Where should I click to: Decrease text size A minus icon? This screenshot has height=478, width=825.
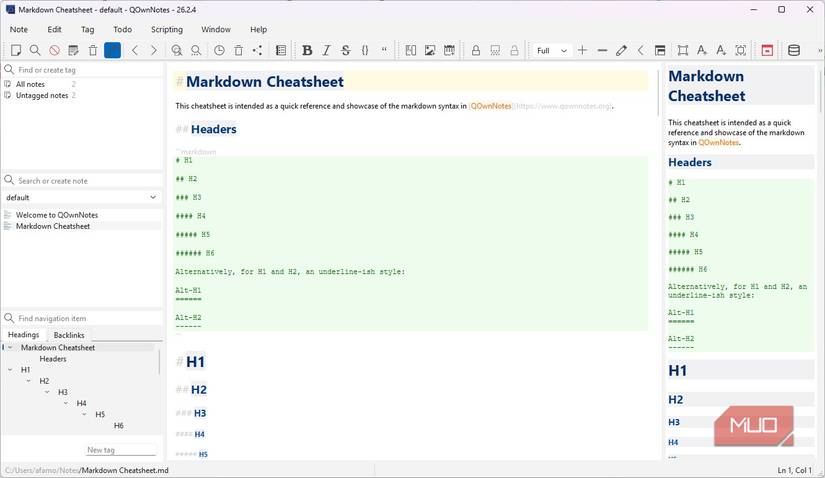click(x=721, y=51)
